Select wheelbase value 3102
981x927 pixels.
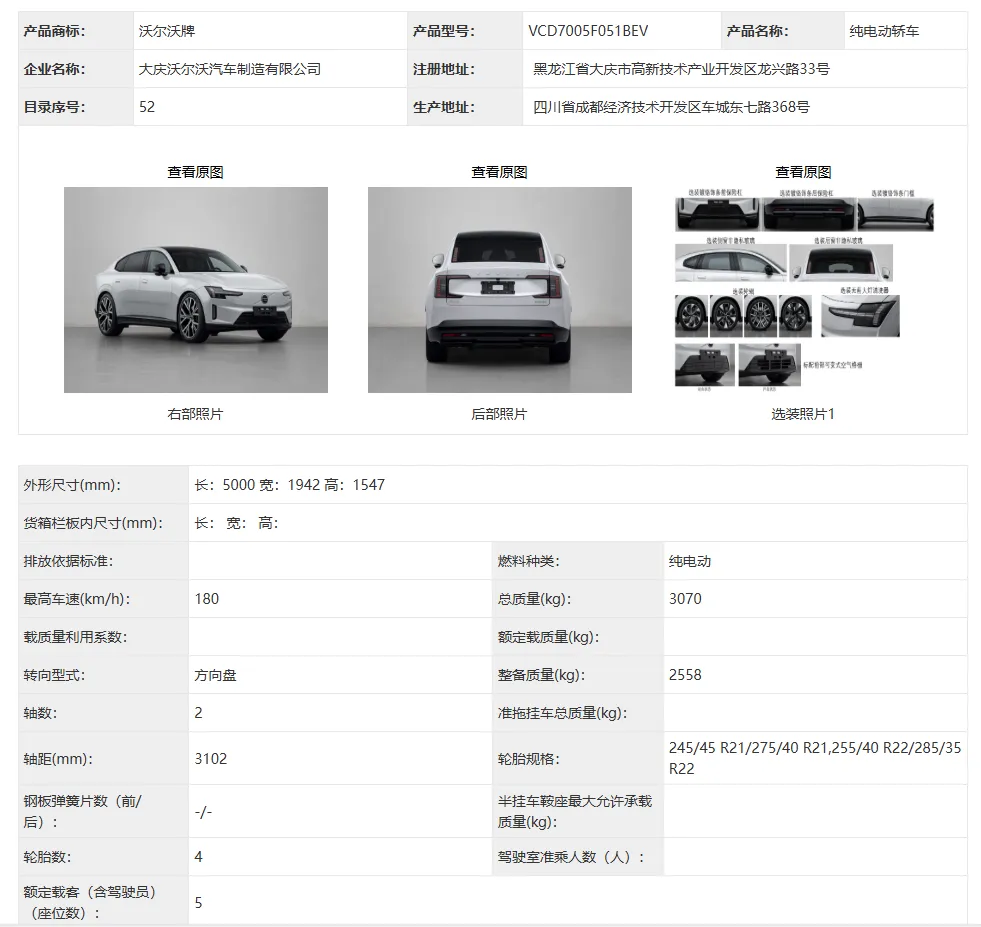[211, 759]
